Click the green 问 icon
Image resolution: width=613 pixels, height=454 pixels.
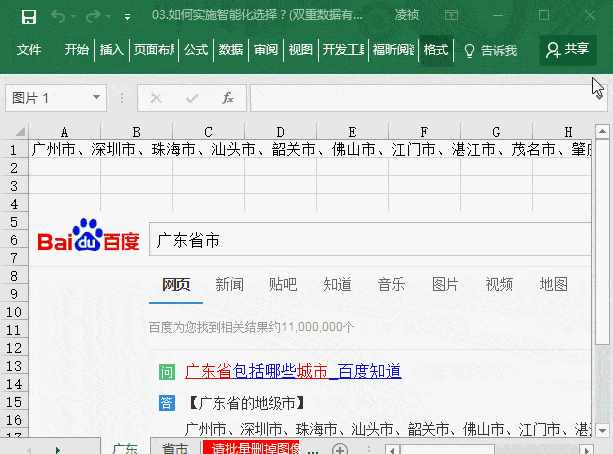(167, 372)
